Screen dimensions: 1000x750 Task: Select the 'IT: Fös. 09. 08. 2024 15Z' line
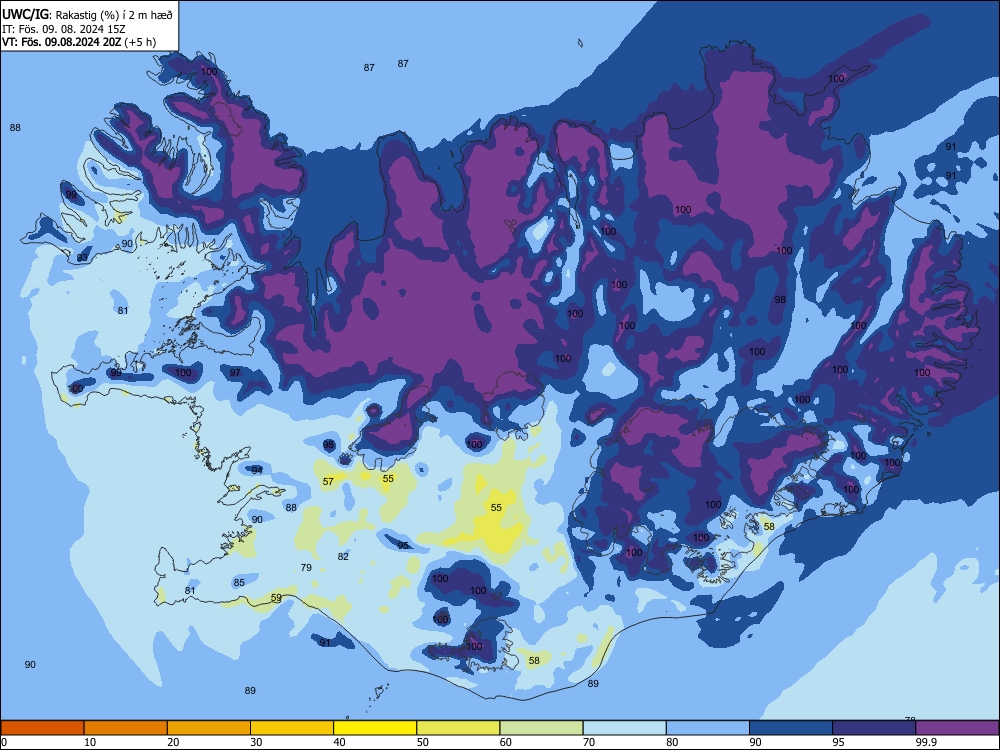(x=63, y=29)
